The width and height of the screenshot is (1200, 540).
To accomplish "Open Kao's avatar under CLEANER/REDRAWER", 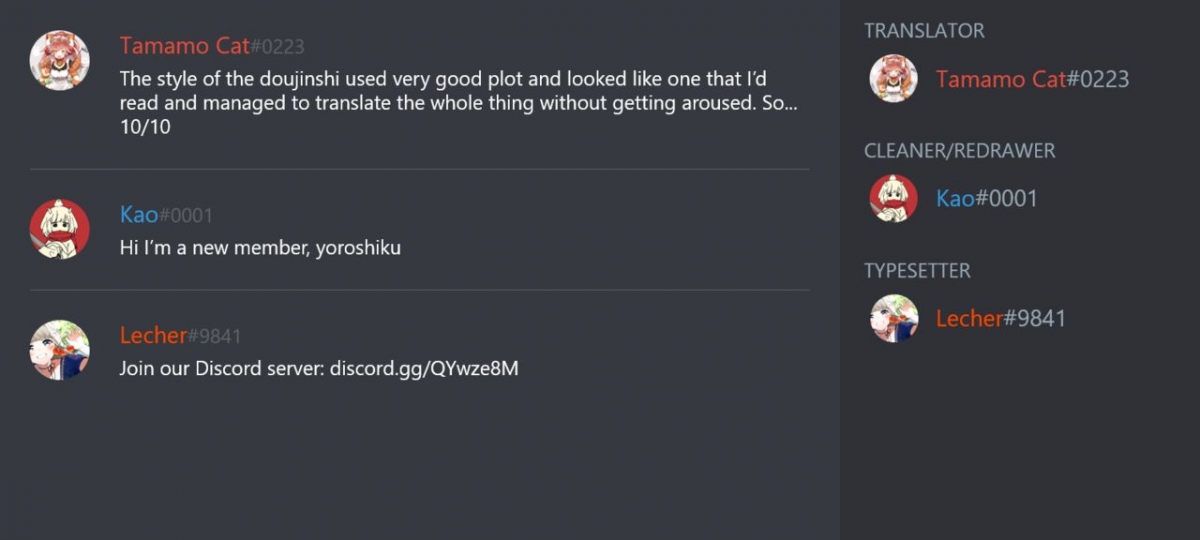I will (x=893, y=198).
